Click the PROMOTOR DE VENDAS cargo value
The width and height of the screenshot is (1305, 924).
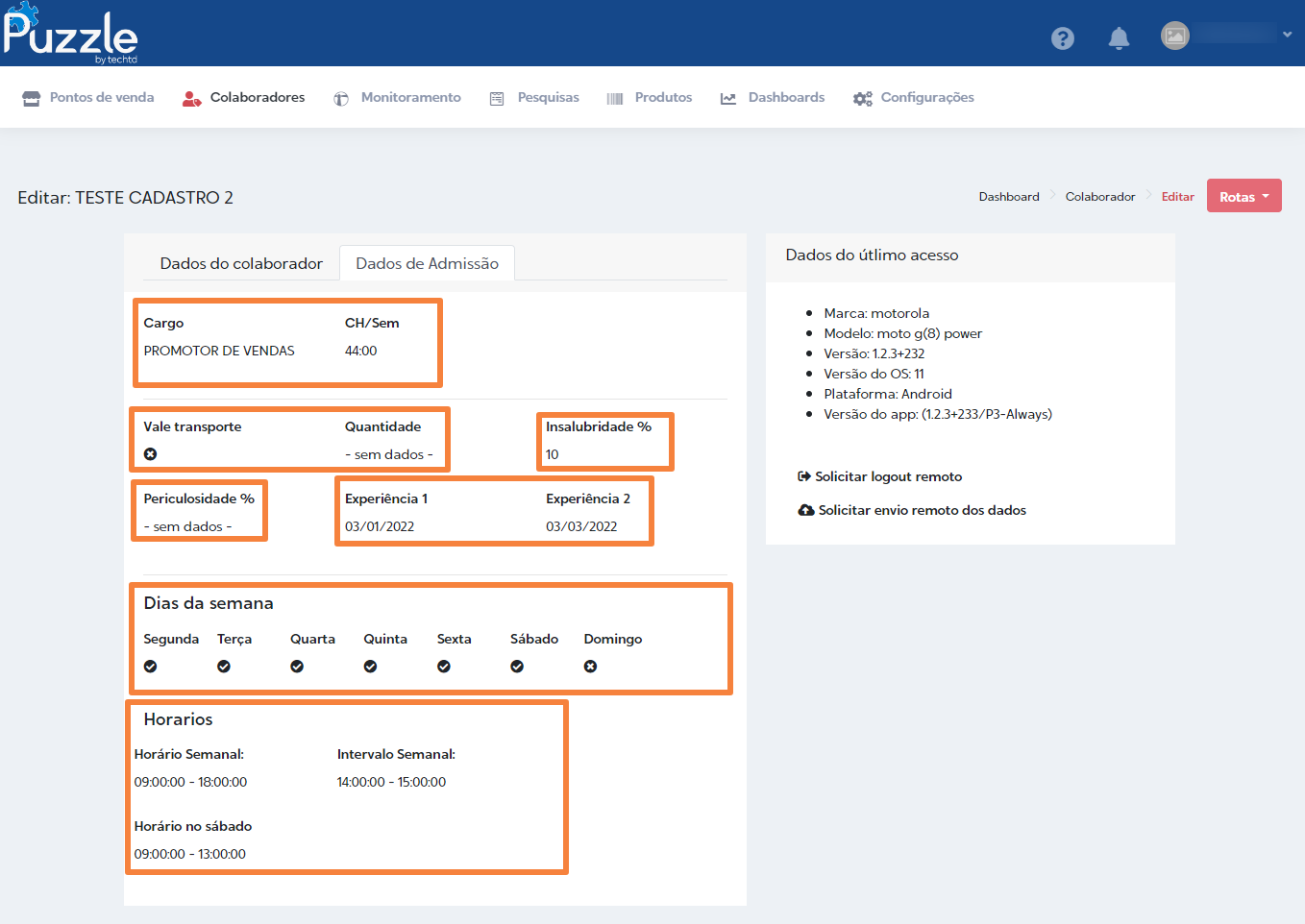(x=219, y=351)
